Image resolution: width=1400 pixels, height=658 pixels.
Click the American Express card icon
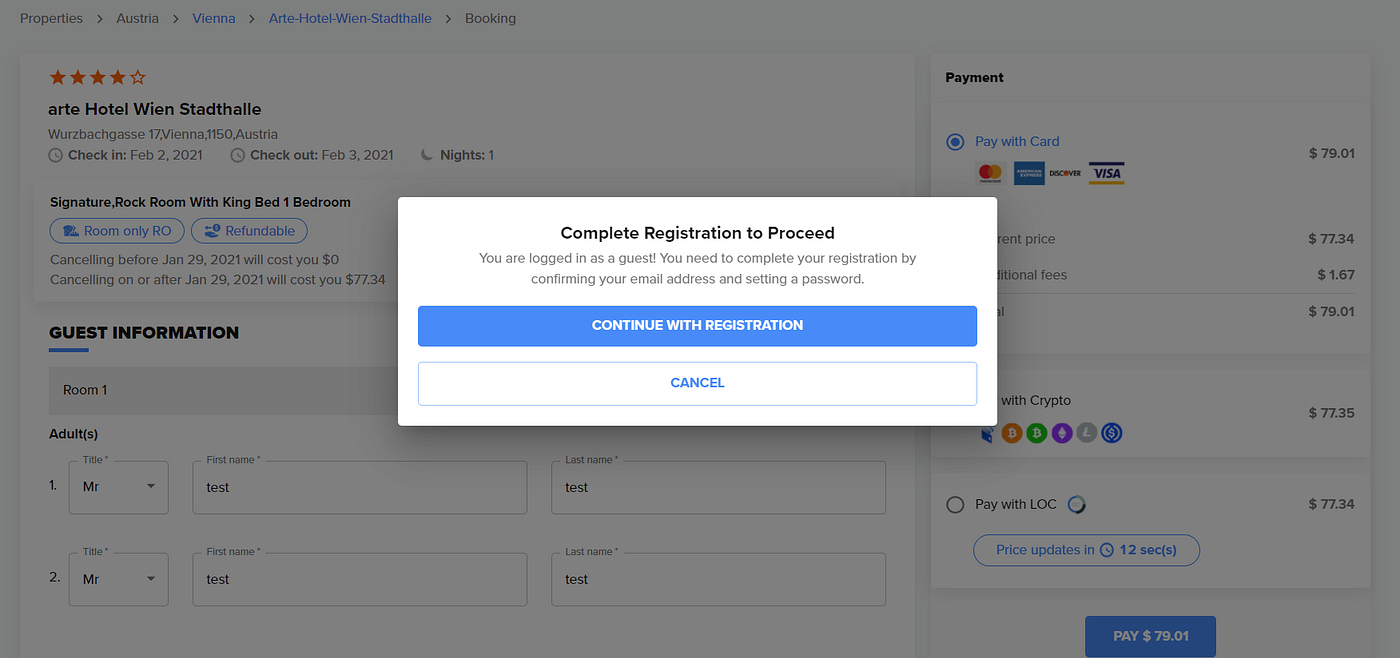1028,173
